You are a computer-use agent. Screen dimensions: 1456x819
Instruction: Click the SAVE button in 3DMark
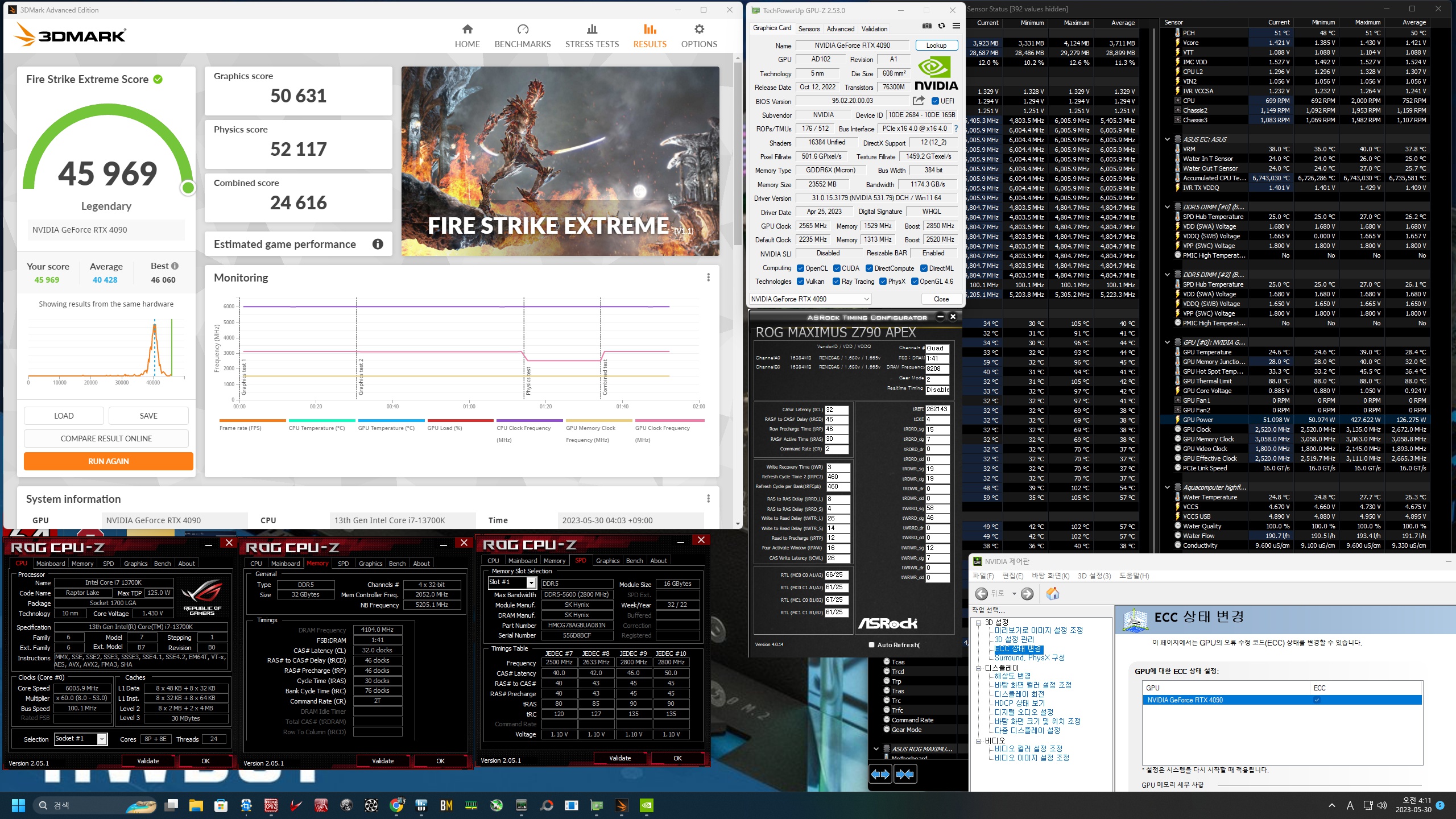(148, 416)
